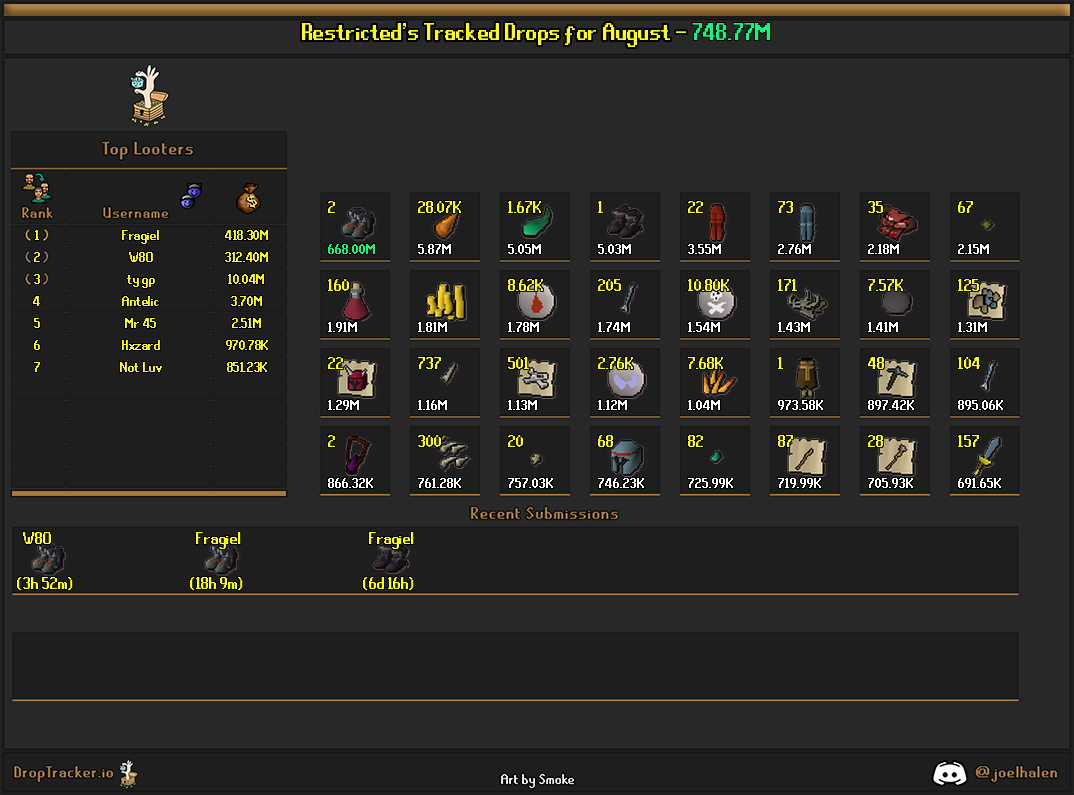The image size is (1074, 795).
Task: Select the scroll icon worth 719.99K
Action: point(807,457)
